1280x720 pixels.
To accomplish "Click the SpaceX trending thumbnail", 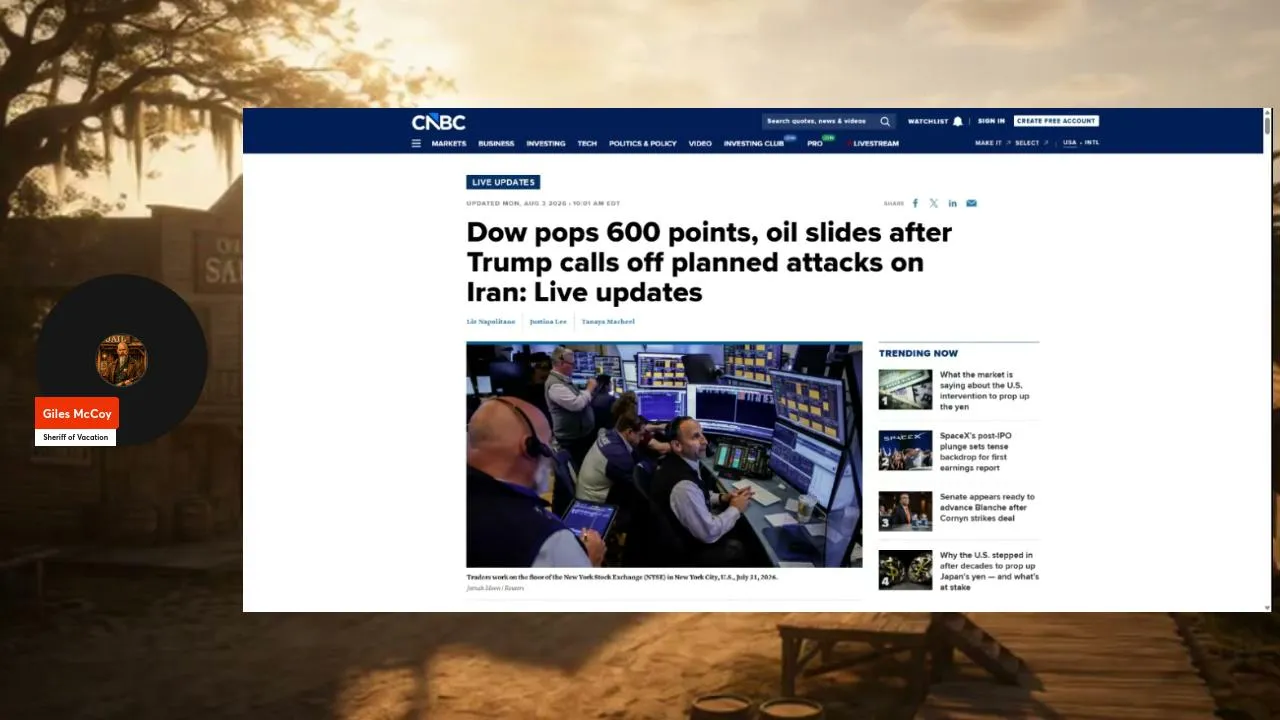I will pos(906,450).
